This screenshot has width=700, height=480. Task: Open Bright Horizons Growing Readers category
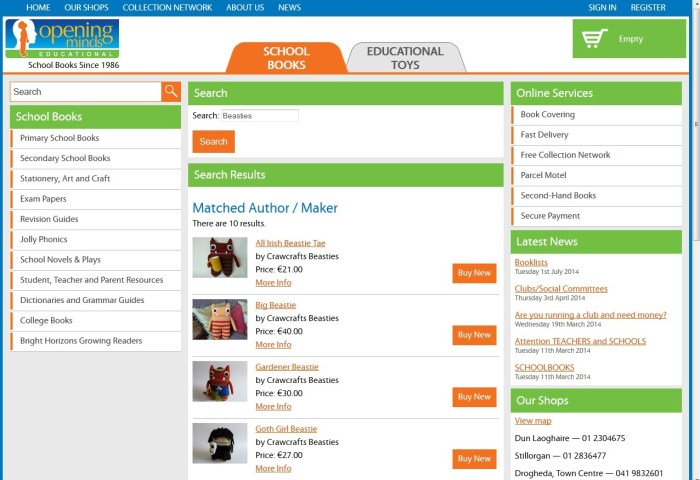point(96,341)
